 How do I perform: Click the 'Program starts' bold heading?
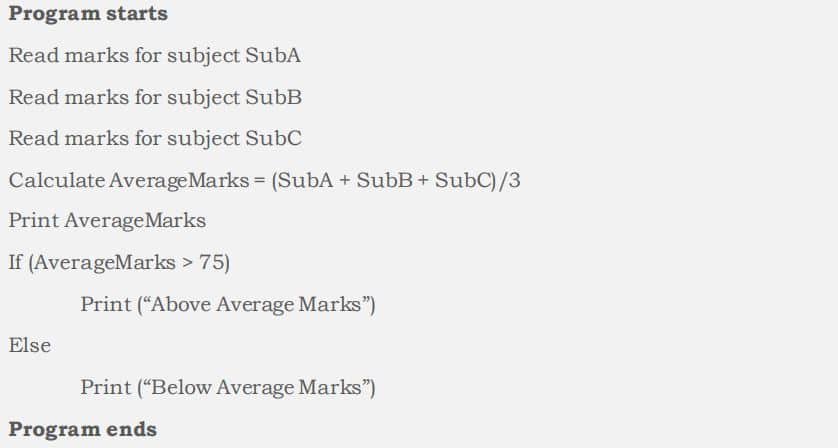click(88, 14)
